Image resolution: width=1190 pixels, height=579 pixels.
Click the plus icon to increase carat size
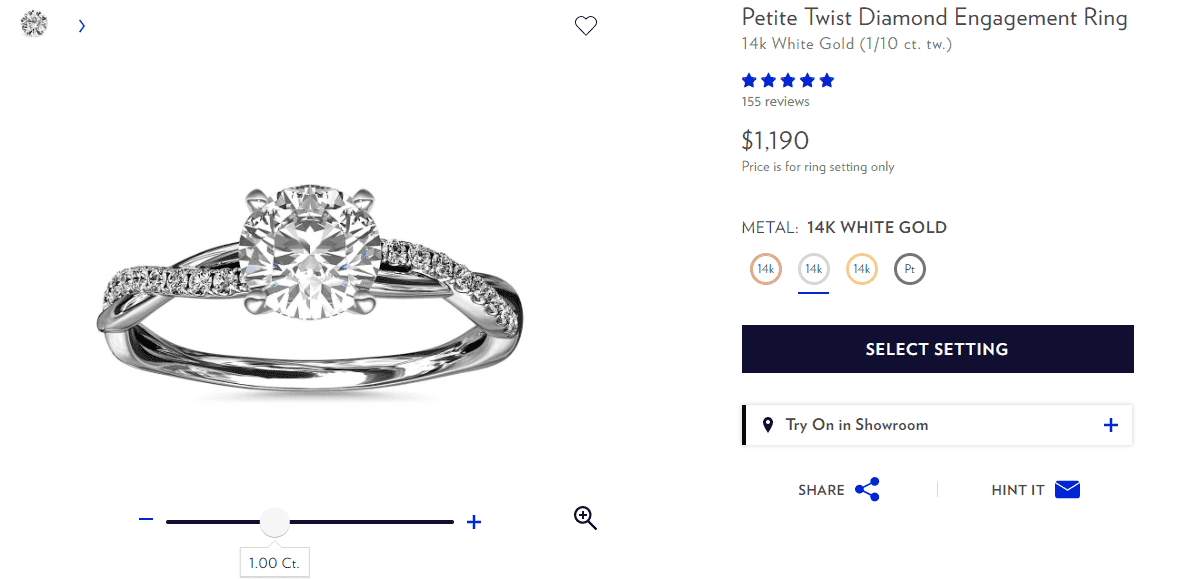click(x=473, y=521)
